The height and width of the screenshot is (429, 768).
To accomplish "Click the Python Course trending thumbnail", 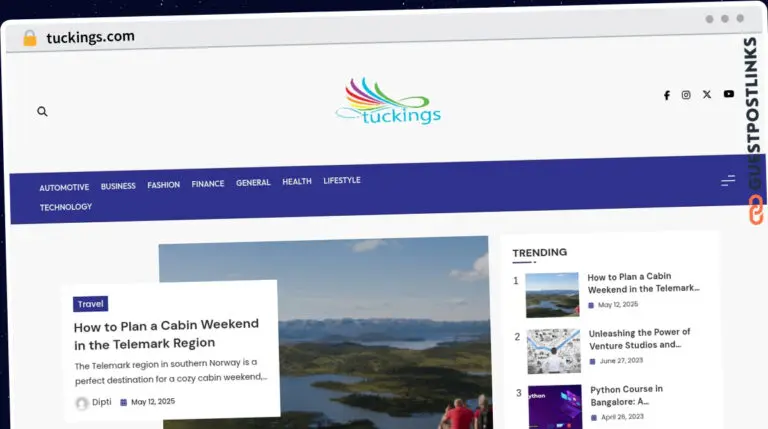I will point(554,406).
